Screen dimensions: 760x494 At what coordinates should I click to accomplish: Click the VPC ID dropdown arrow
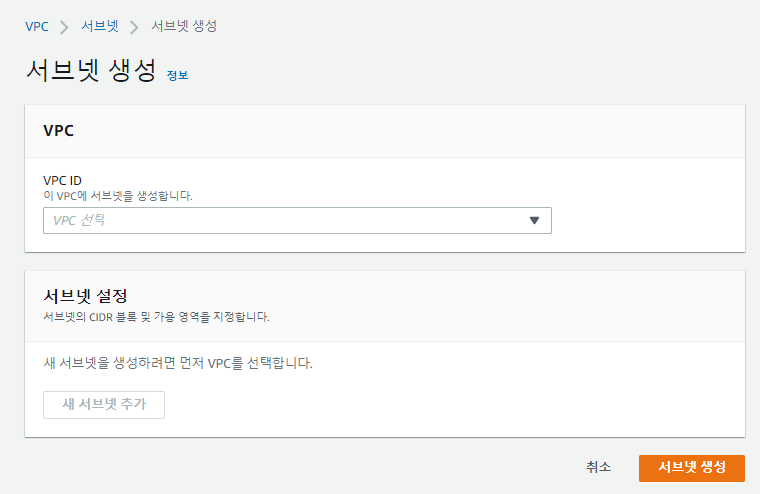point(534,220)
